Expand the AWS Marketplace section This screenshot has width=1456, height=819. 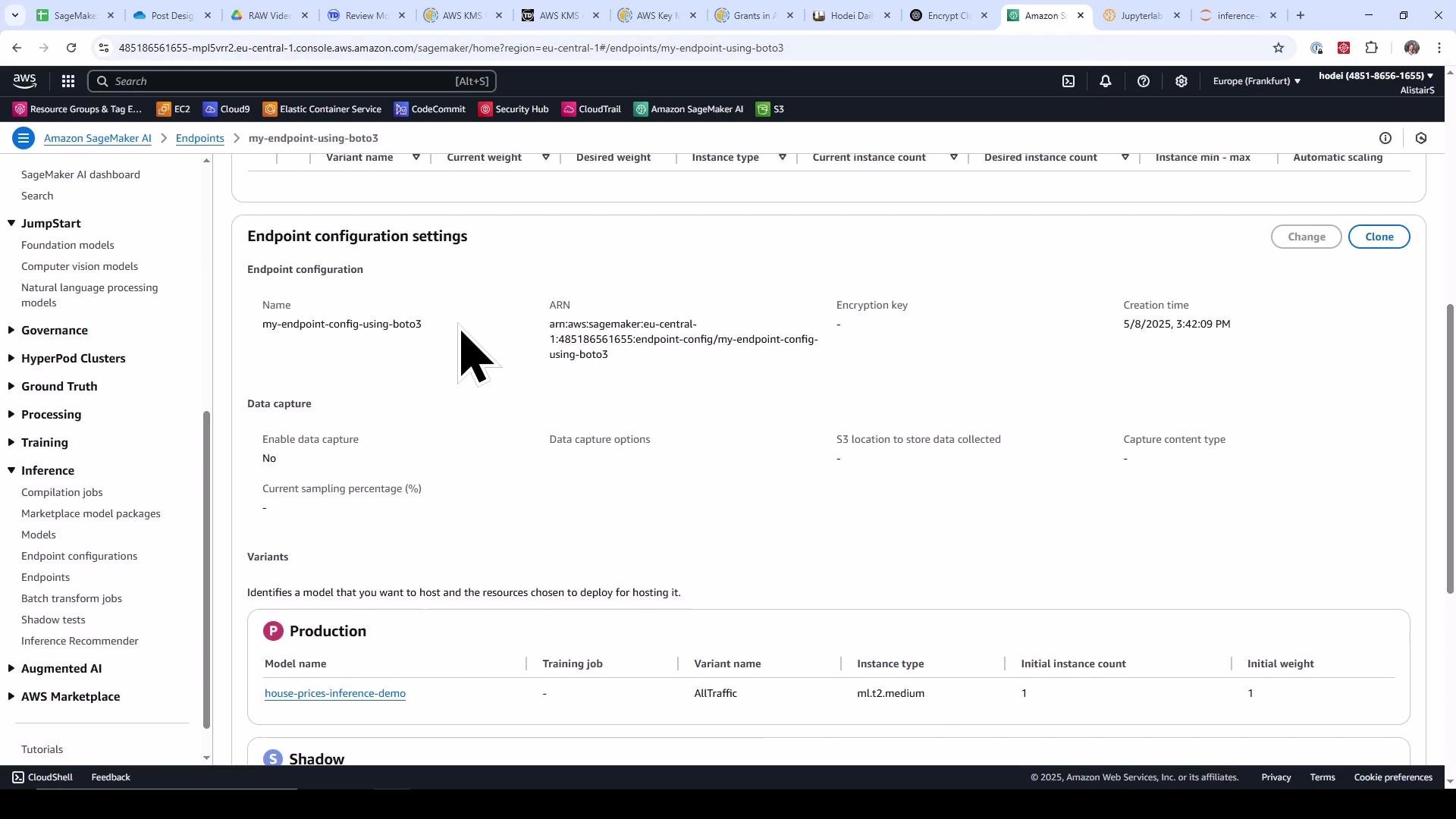point(11,696)
